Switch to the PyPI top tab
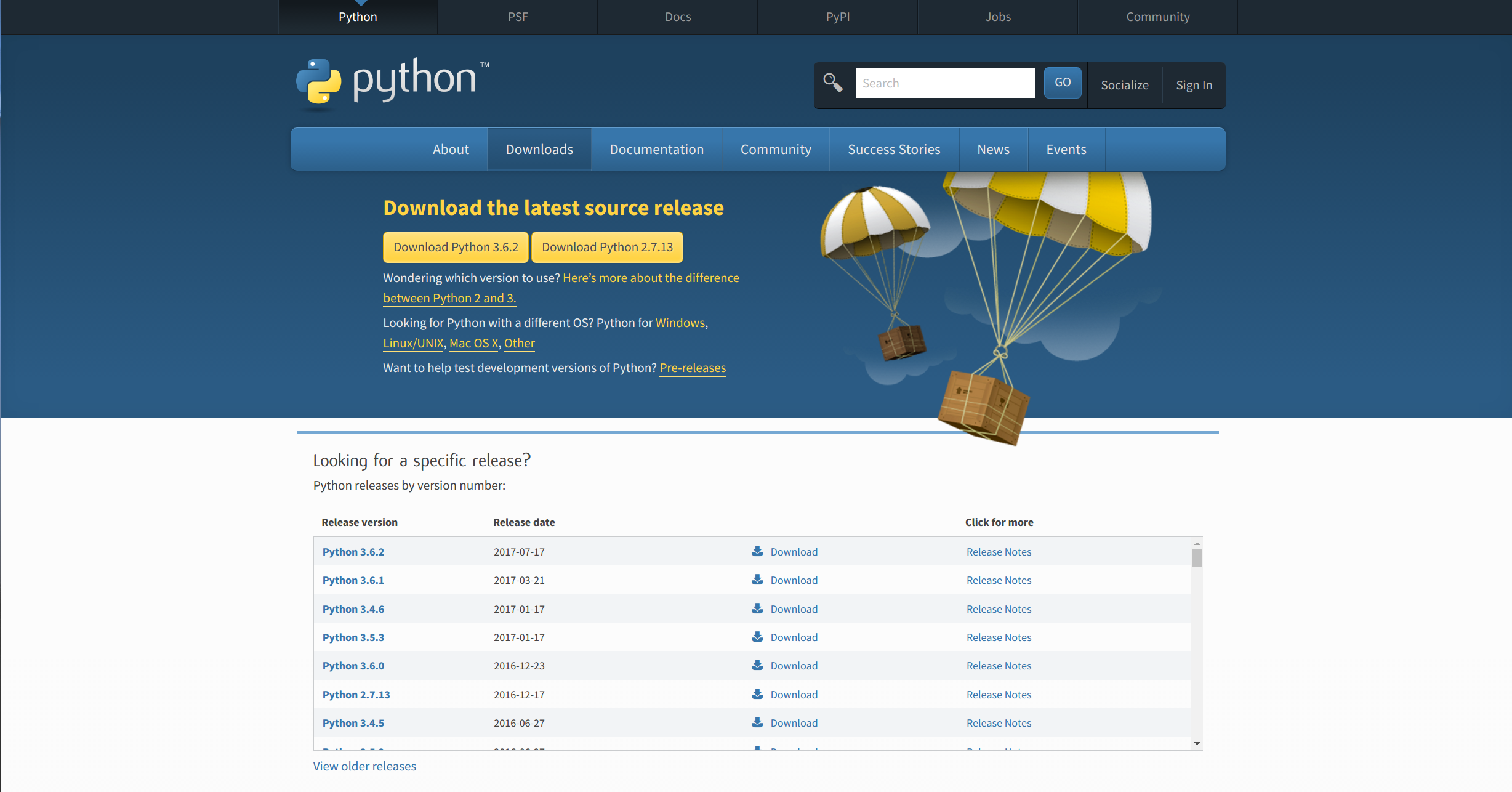 (x=838, y=17)
